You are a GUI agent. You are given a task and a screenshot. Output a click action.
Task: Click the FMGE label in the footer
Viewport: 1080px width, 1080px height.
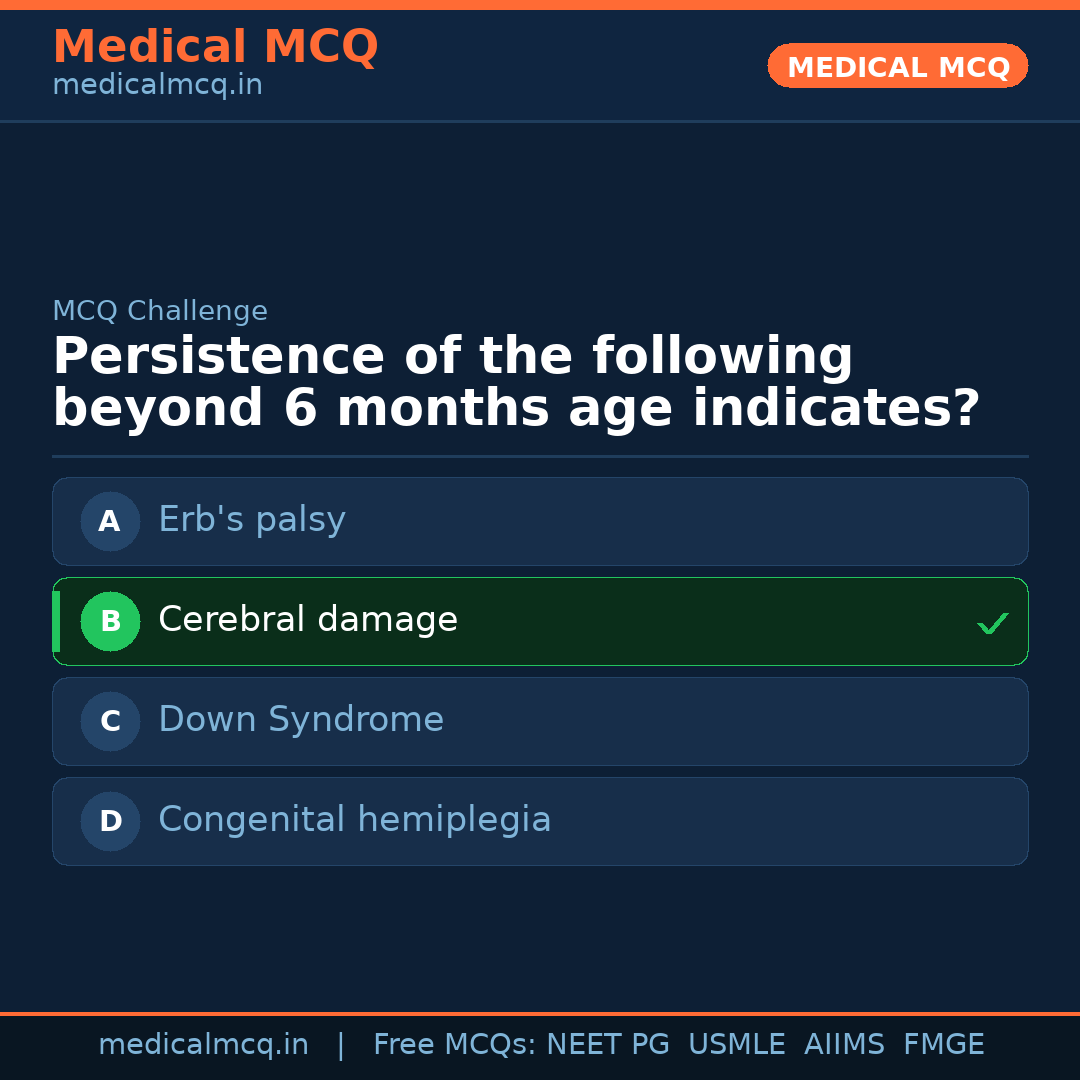pyautogui.click(x=943, y=1043)
